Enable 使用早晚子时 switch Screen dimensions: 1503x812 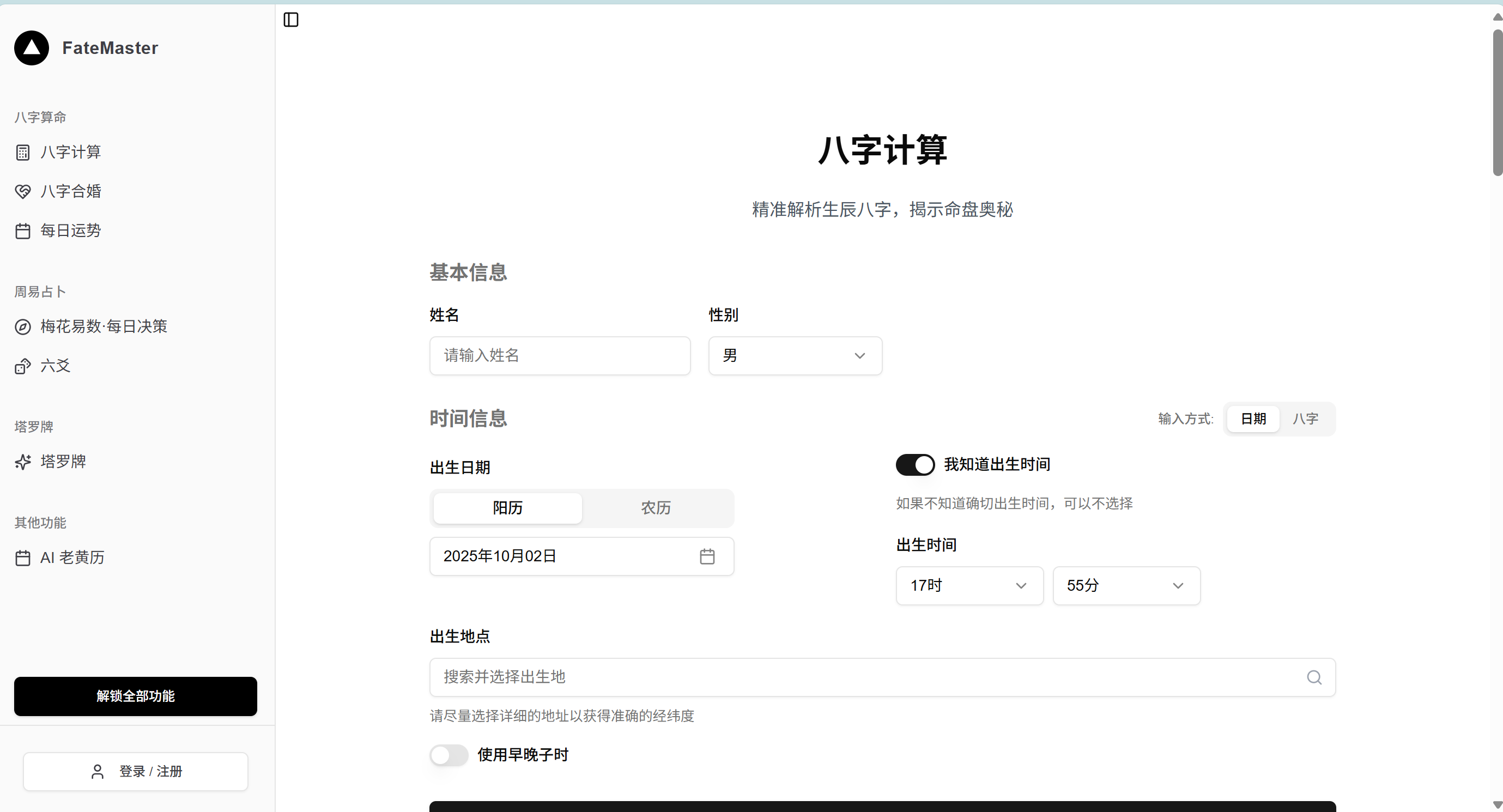pos(449,755)
